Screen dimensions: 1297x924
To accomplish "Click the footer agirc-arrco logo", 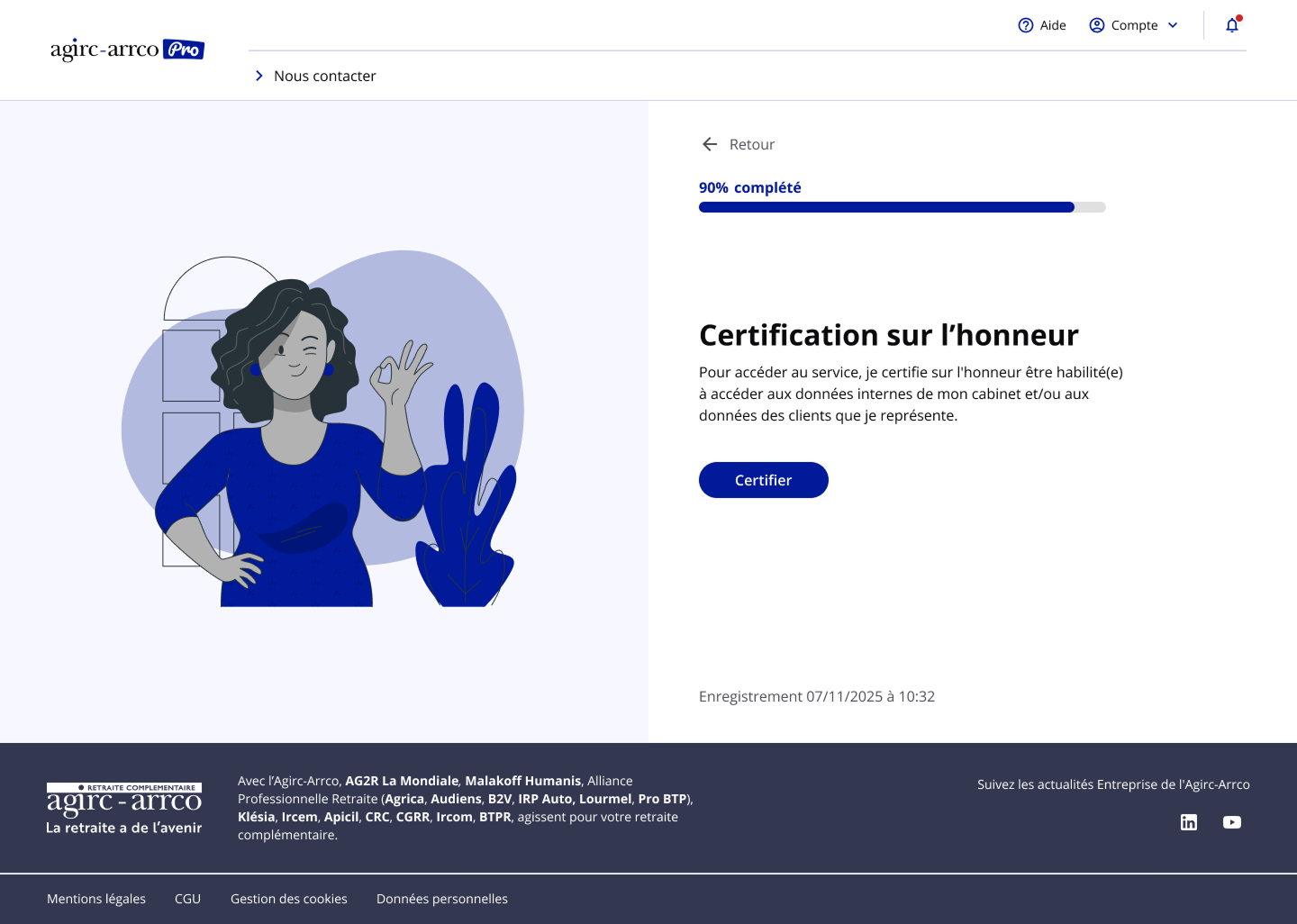I will point(124,808).
